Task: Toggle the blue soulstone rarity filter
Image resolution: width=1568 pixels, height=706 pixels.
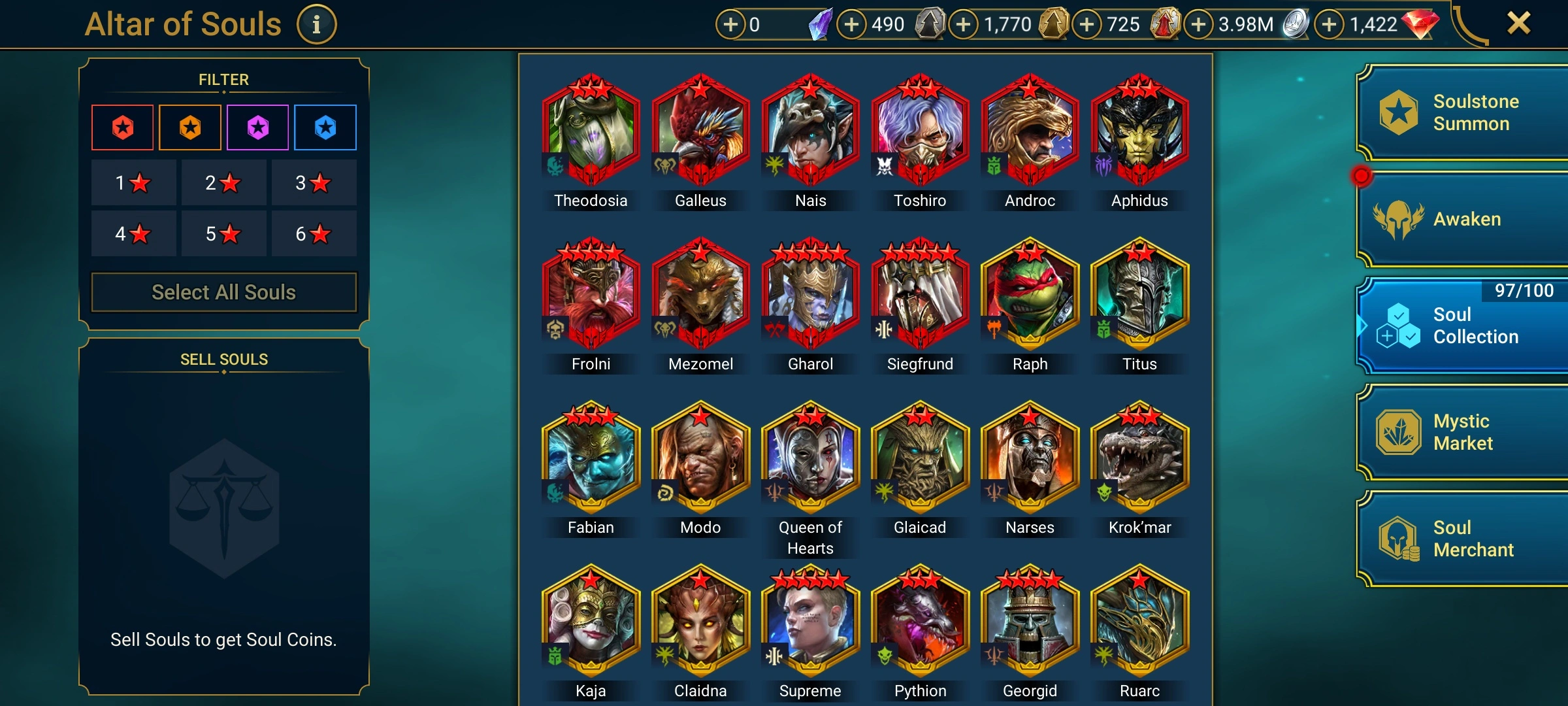Action: 325,127
